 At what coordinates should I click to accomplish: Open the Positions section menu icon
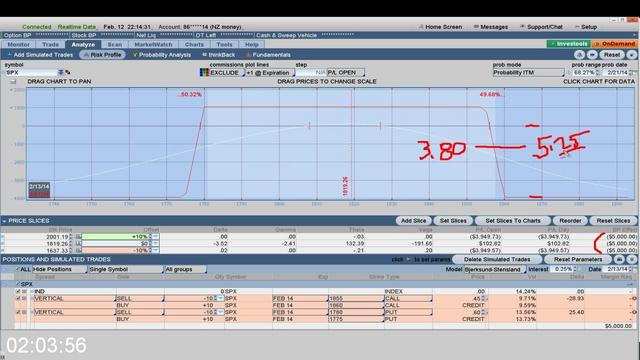coord(631,259)
